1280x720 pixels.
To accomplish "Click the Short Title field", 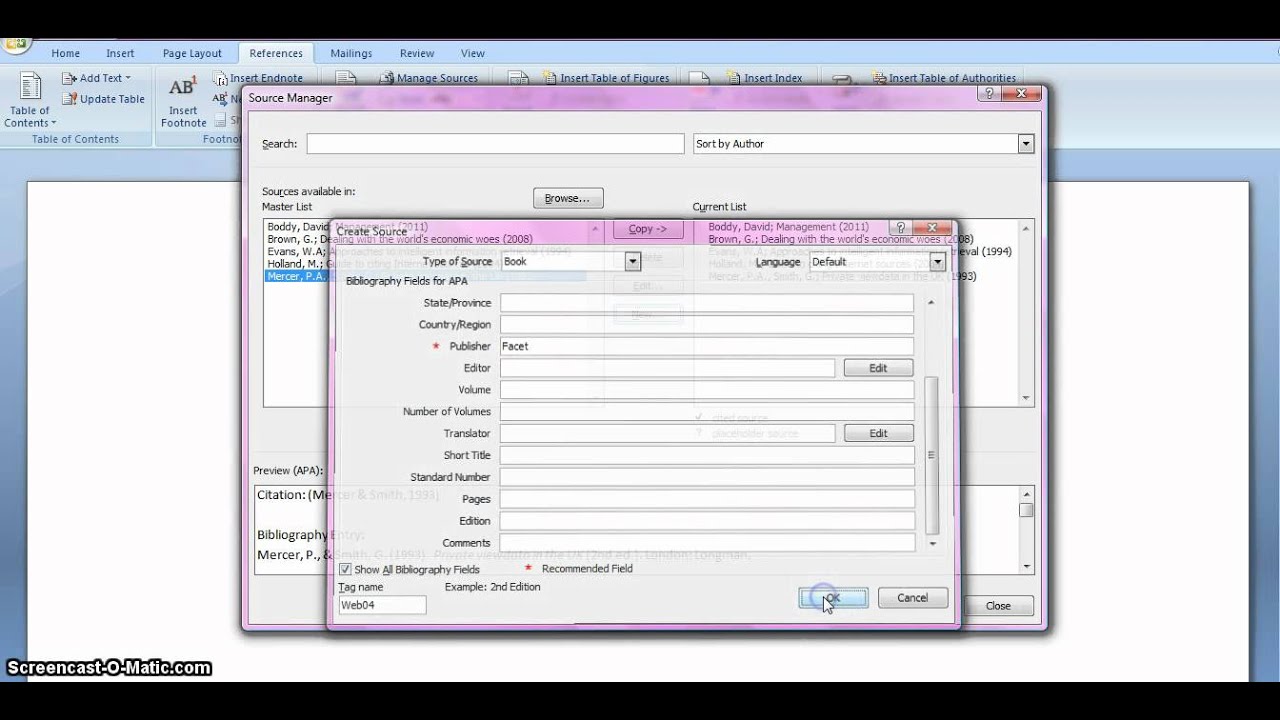I will pos(707,455).
